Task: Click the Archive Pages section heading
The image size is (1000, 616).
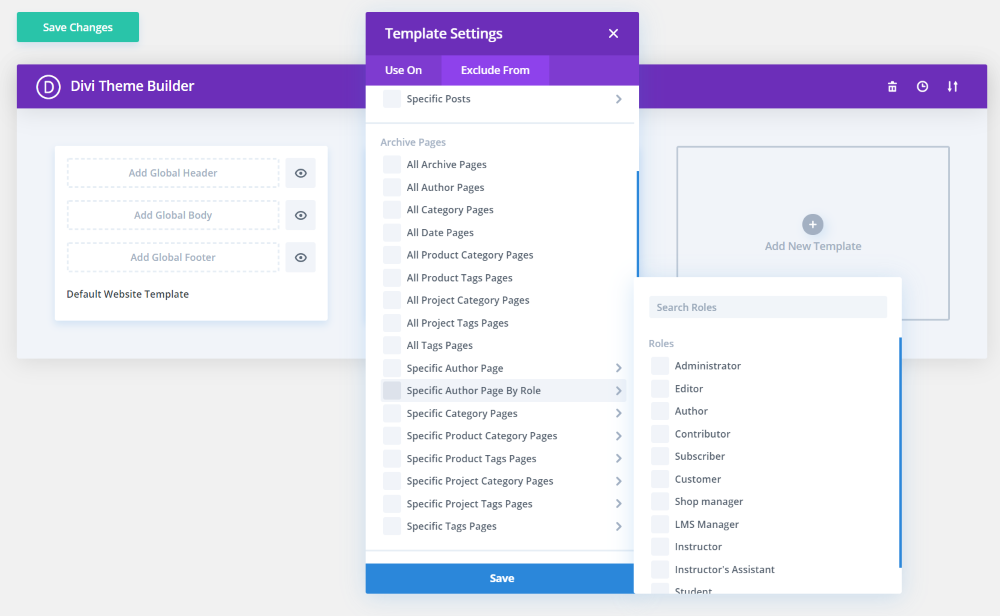Action: coord(413,142)
